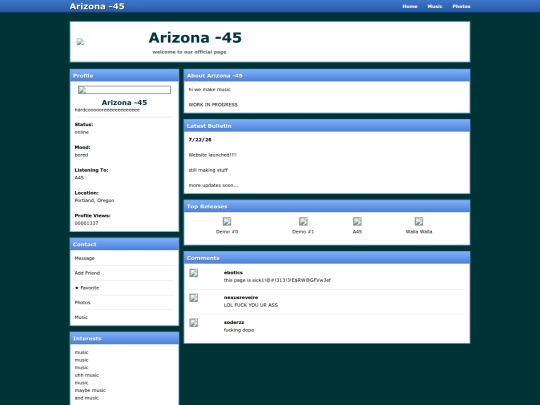Click 'and music' in Interests
540x405 pixels.
pyautogui.click(x=86, y=398)
